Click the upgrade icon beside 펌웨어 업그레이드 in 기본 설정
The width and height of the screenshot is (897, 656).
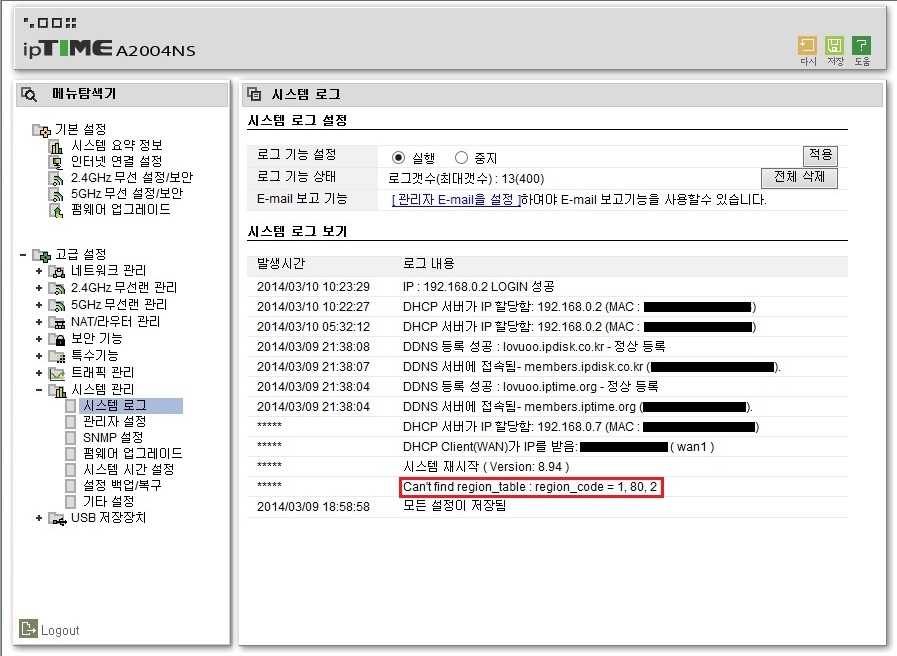pyautogui.click(x=56, y=210)
